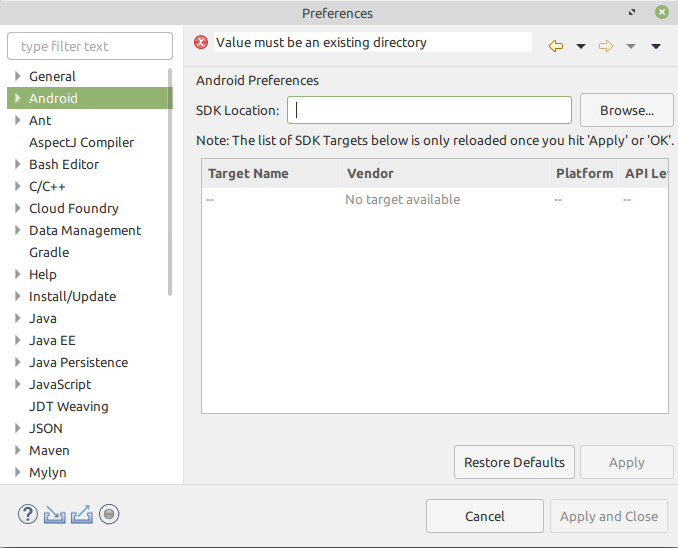This screenshot has width=678, height=548.
Task: Expand the Ant tree node
Action: tap(17, 120)
